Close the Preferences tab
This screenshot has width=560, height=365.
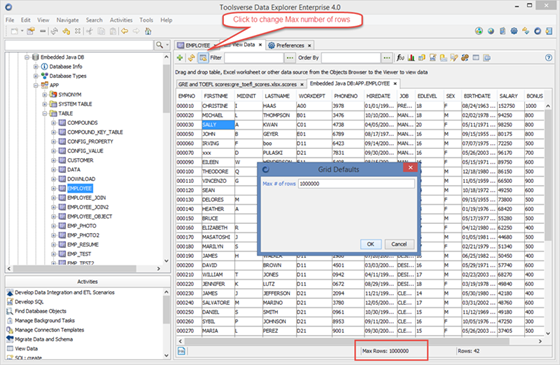click(x=310, y=45)
